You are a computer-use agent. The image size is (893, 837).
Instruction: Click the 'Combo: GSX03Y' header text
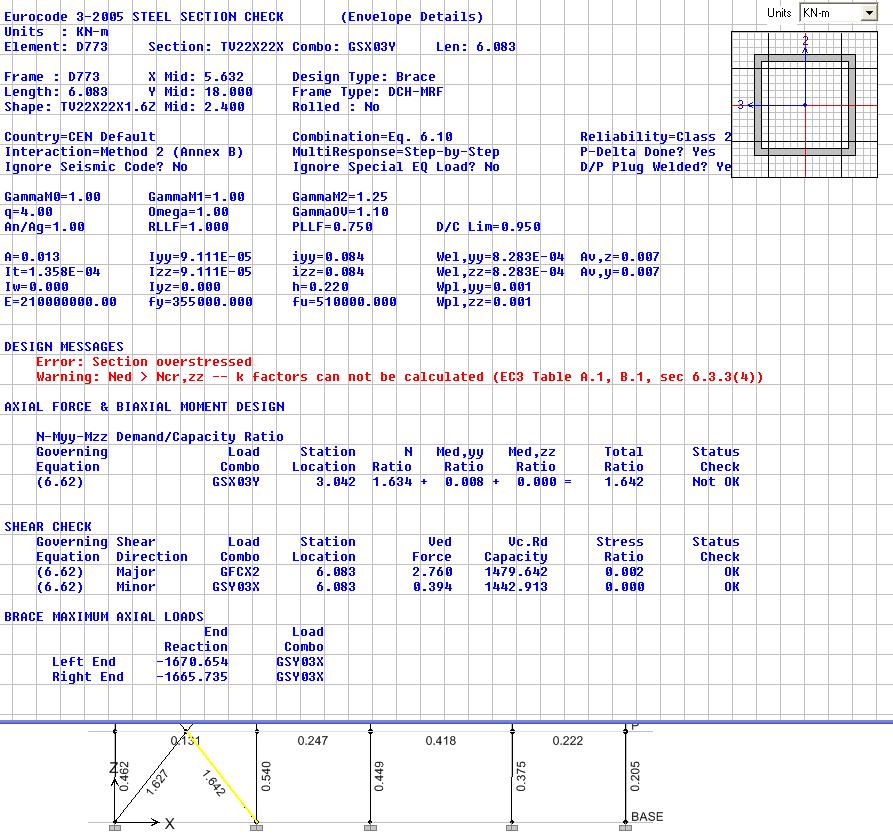point(343,47)
